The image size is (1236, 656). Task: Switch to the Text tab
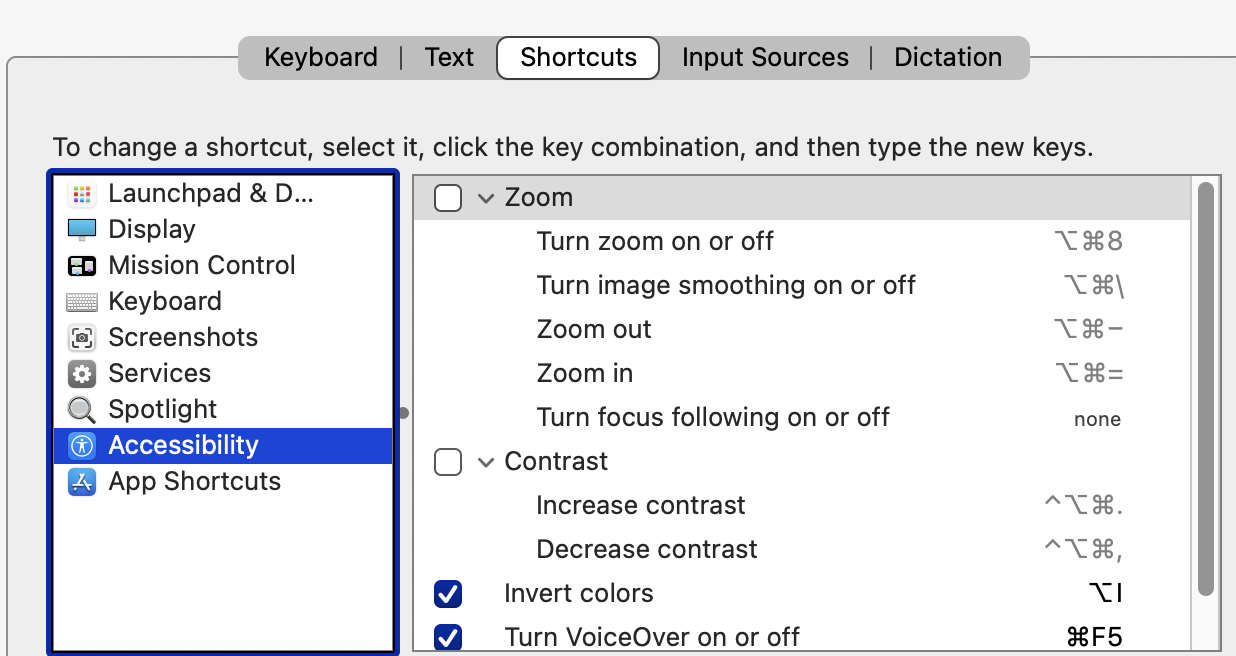click(x=449, y=58)
